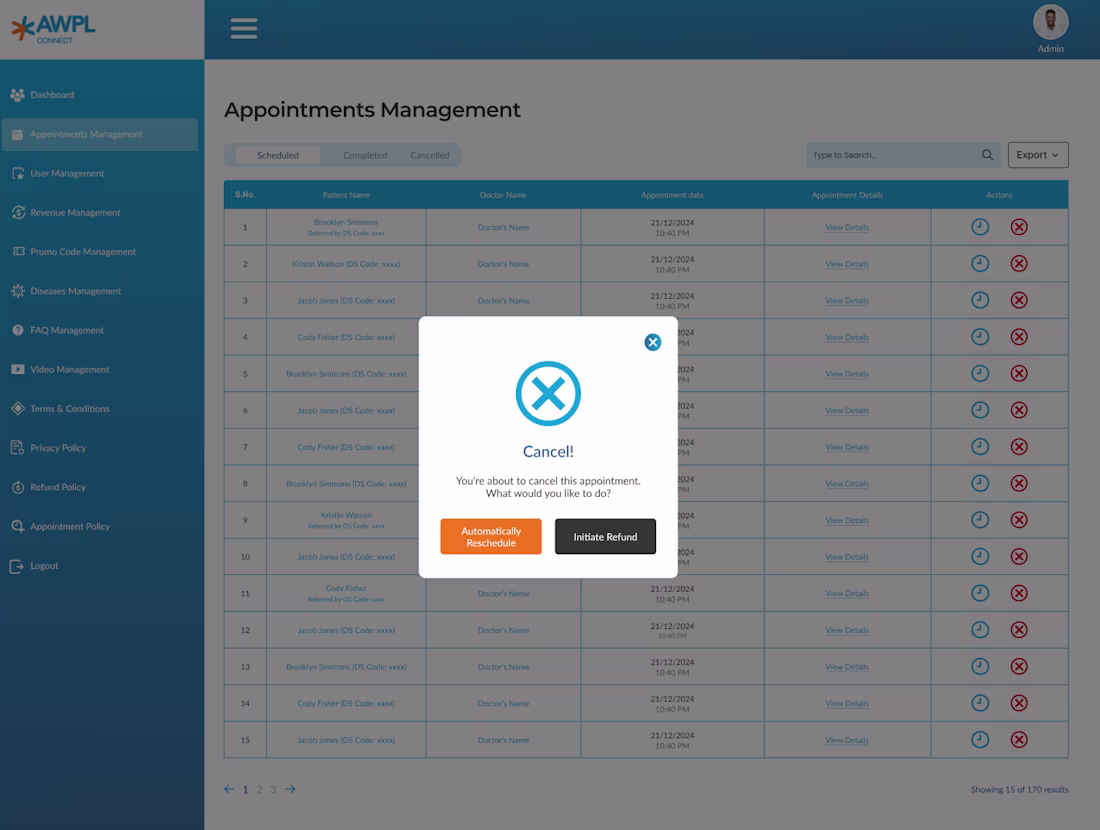
Task: Click the clock icon in row 4
Action: point(980,337)
